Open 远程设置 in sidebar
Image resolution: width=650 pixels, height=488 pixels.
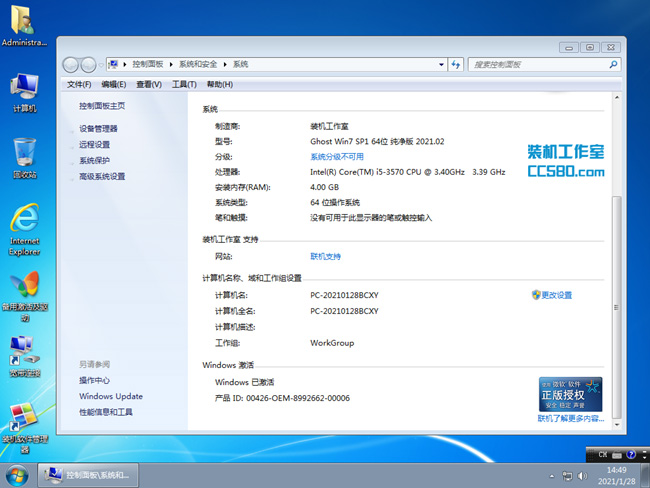(x=95, y=145)
